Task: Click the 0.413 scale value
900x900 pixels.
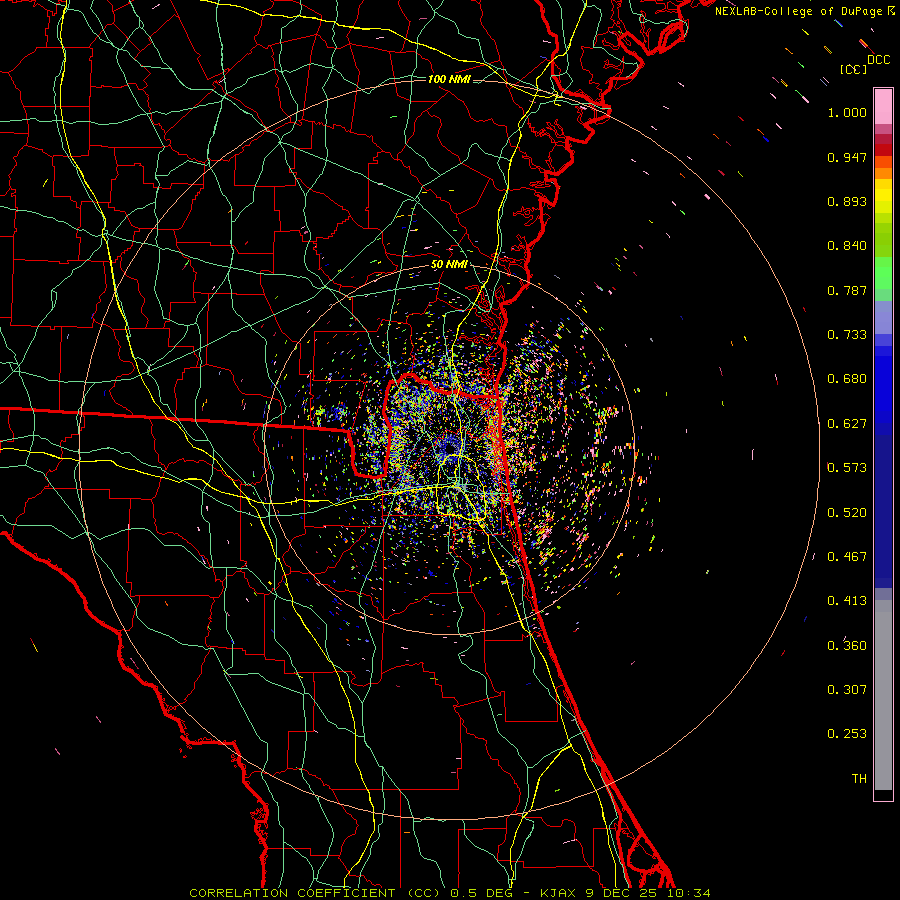Action: pos(847,601)
